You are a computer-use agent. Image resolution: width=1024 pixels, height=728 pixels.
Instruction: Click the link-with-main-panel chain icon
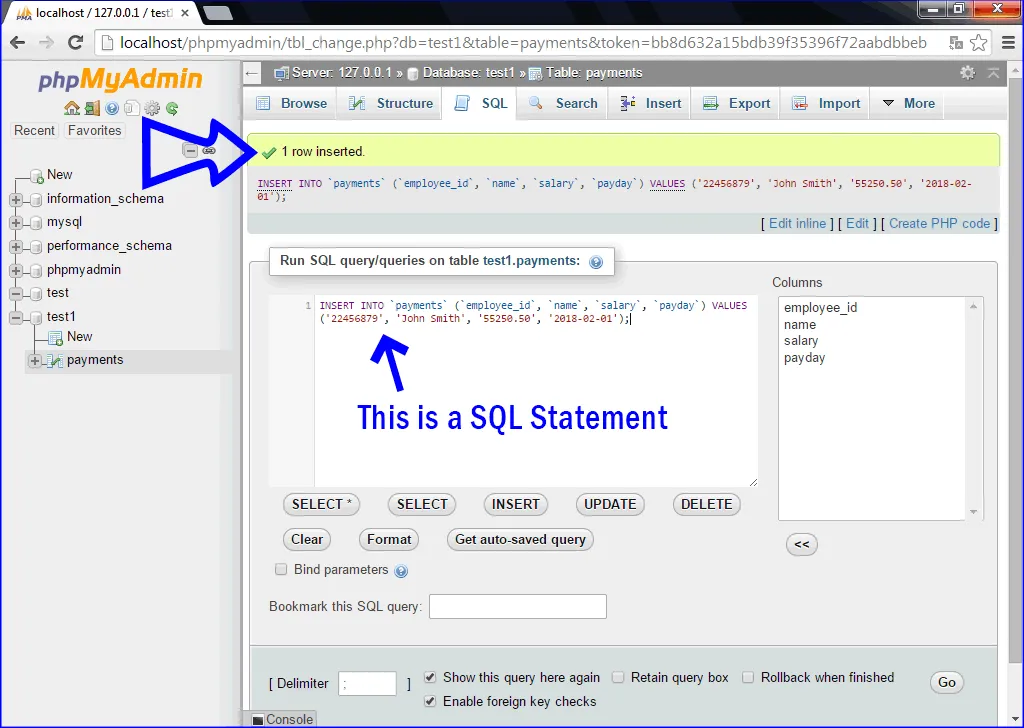tap(209, 151)
